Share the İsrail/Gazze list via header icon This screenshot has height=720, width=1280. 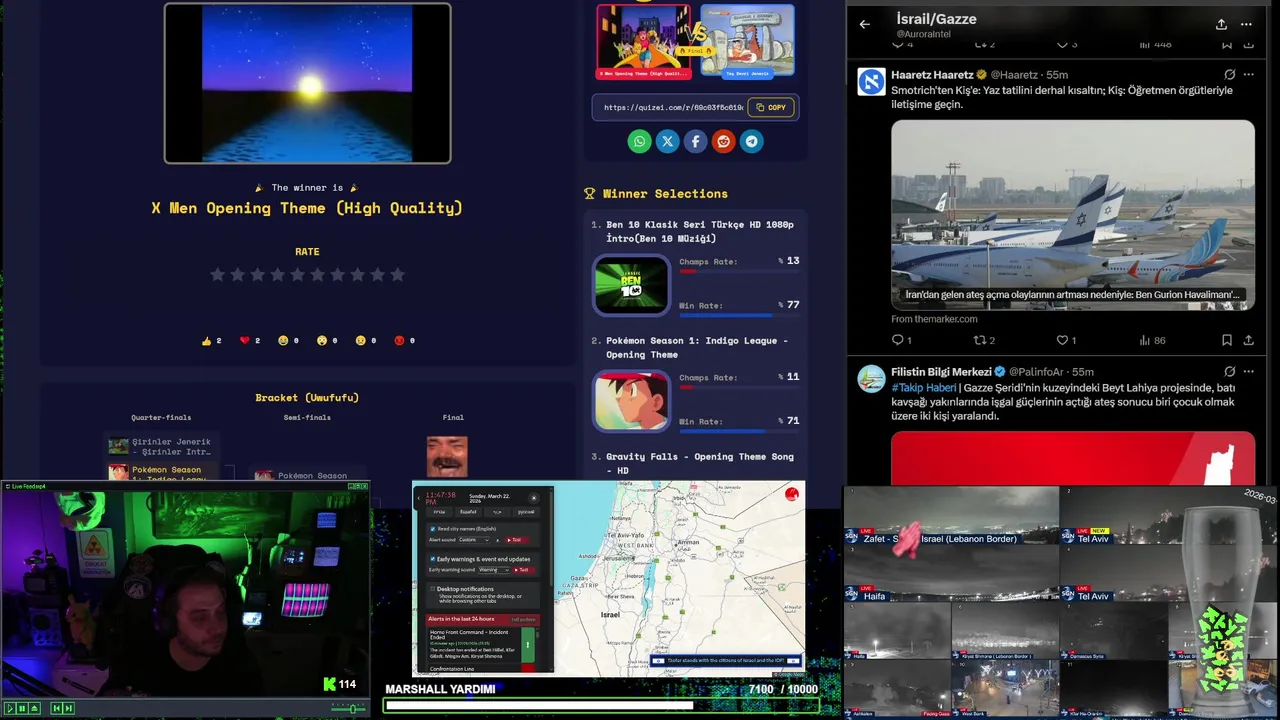click(x=1221, y=24)
